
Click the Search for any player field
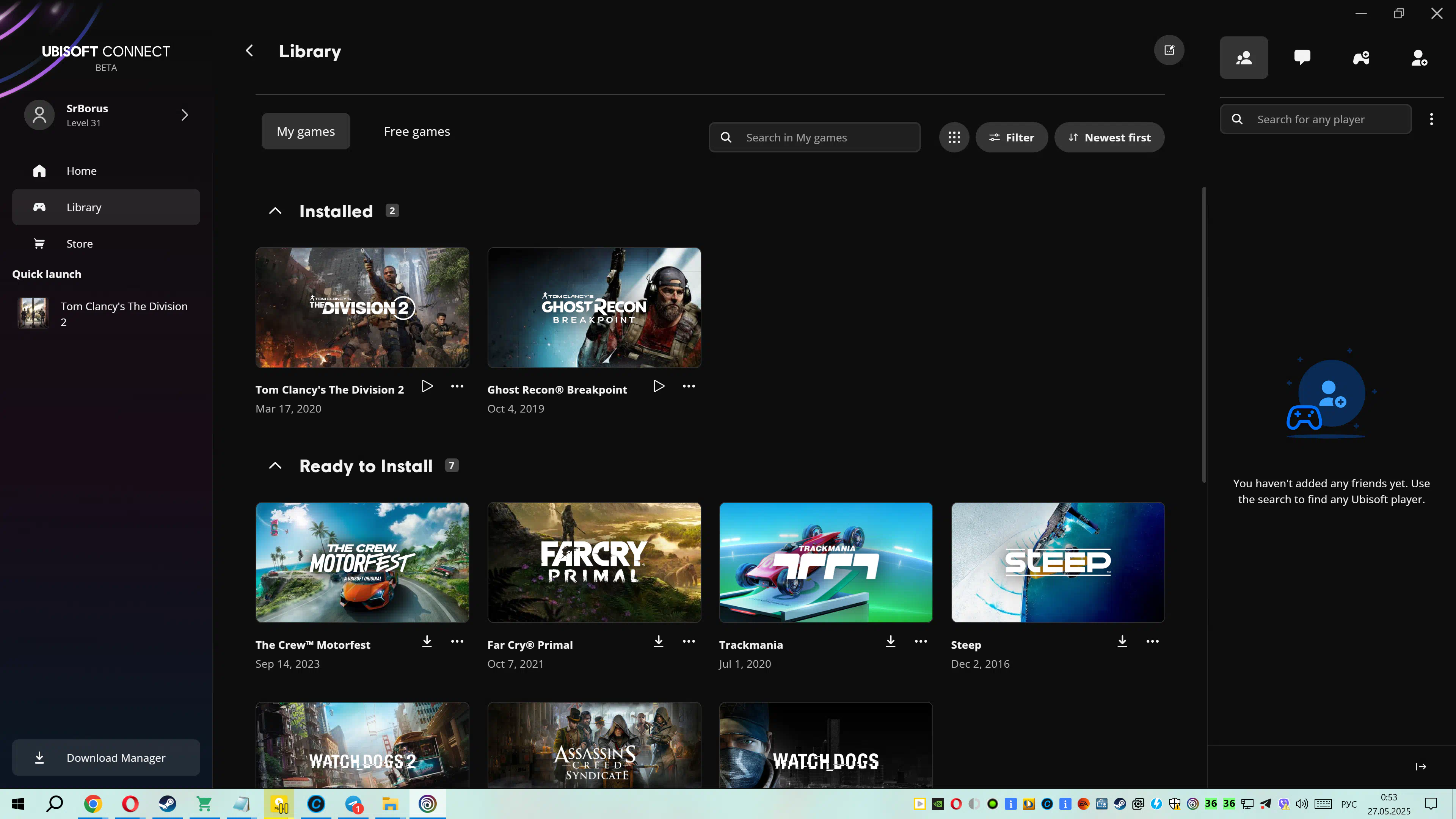coord(1315,119)
